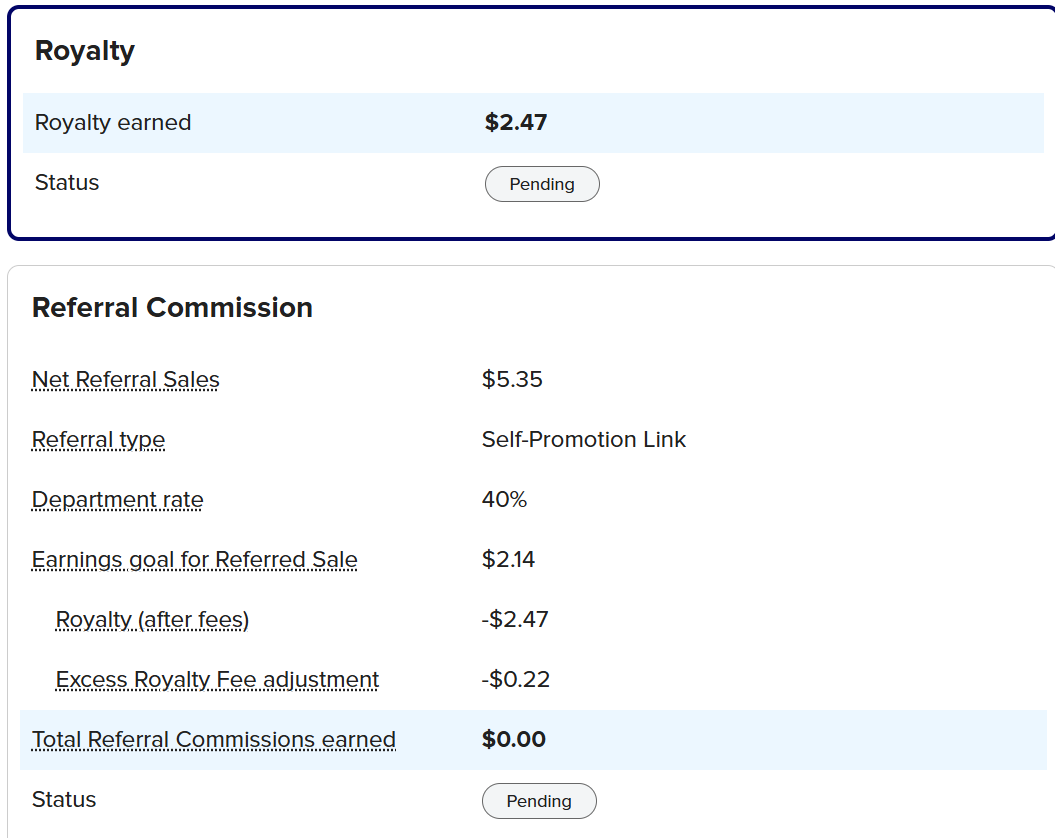Viewport: 1055px width, 838px height.
Task: Open Excess Royalty Fee adjustment explanation
Action: point(217,680)
